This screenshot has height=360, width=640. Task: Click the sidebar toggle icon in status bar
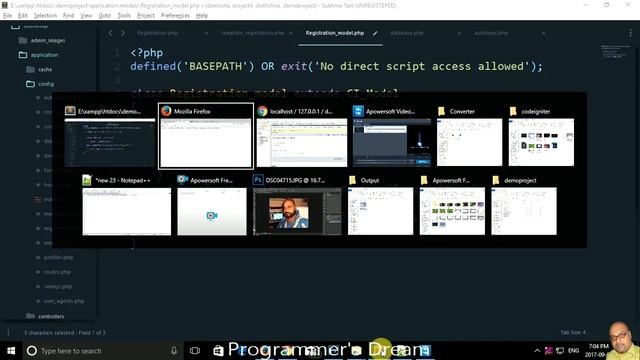(x=9, y=333)
